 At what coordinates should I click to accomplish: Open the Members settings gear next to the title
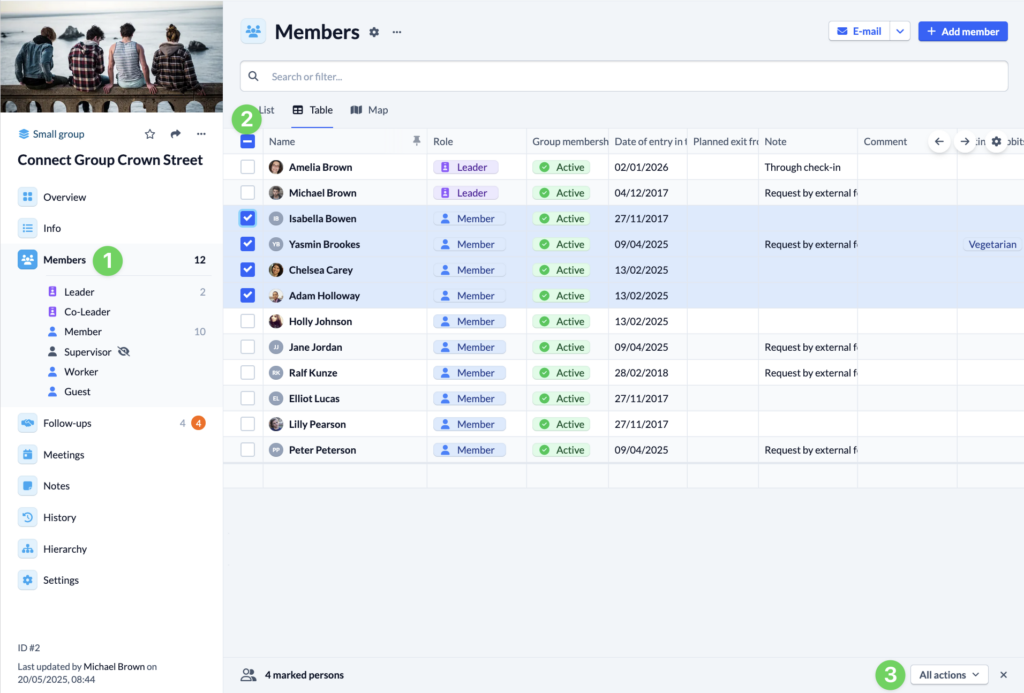click(x=373, y=31)
